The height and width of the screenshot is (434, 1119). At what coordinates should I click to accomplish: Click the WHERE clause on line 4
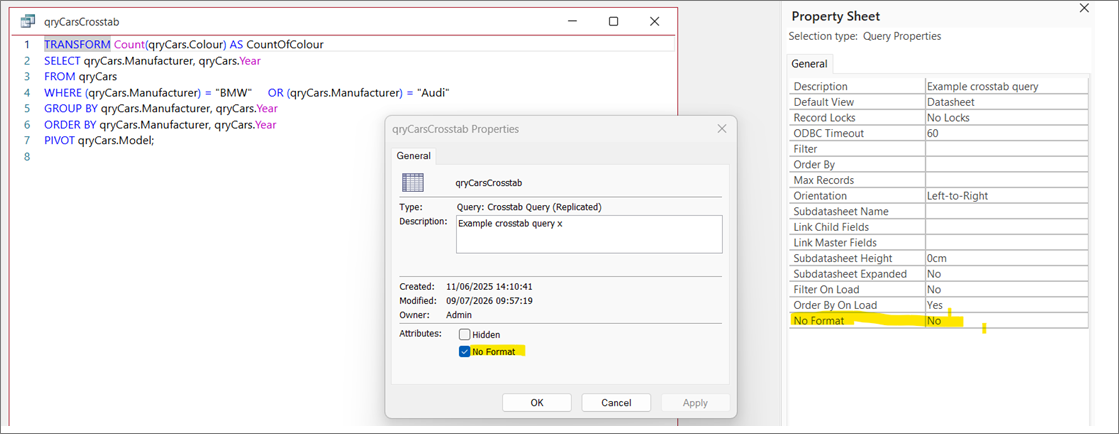coord(247,93)
